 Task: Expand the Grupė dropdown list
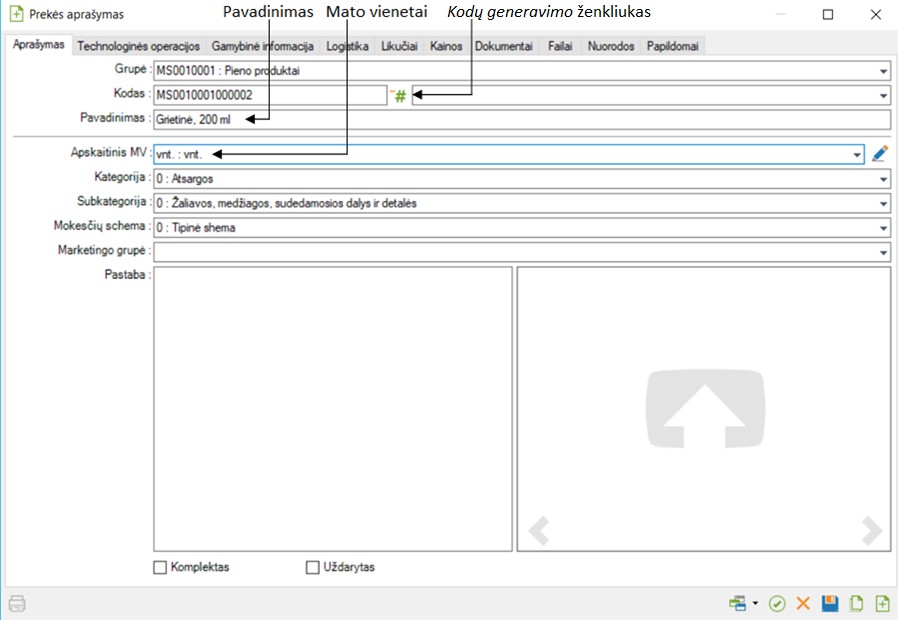(884, 72)
